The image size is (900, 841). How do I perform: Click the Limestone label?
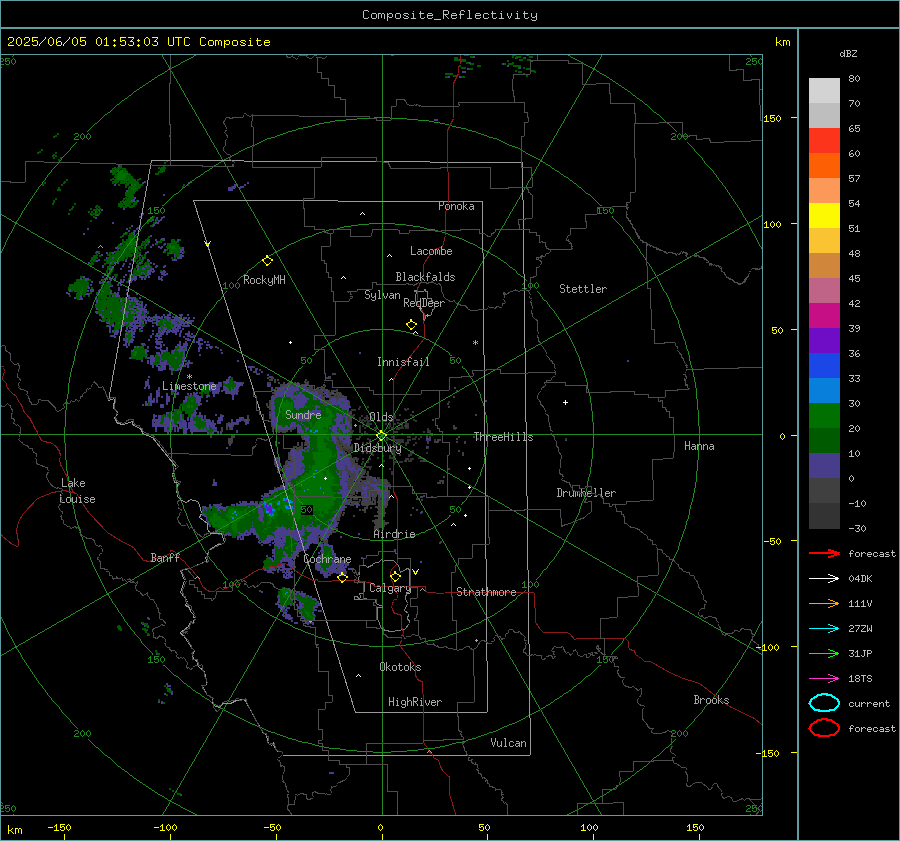click(x=189, y=386)
